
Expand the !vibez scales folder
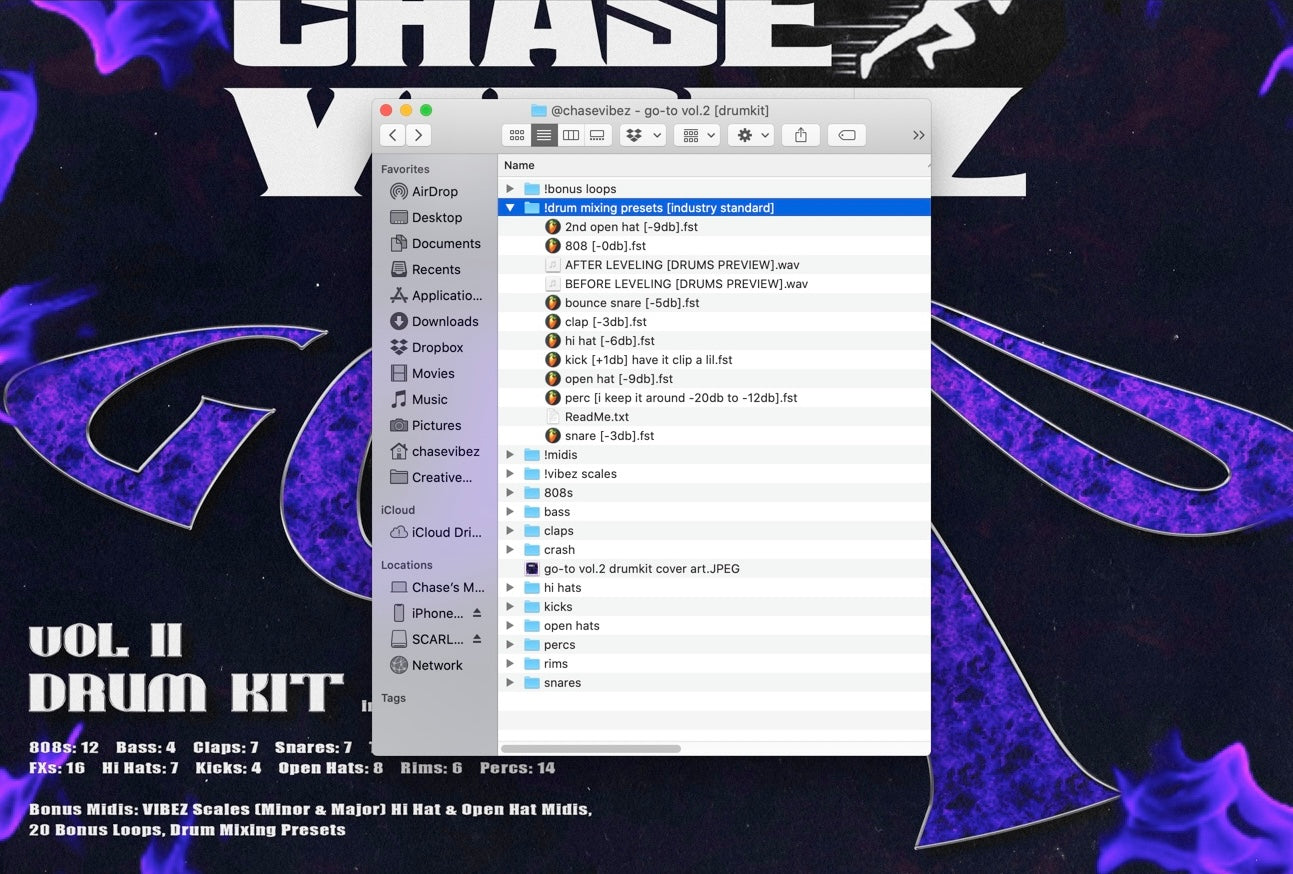[x=510, y=474]
